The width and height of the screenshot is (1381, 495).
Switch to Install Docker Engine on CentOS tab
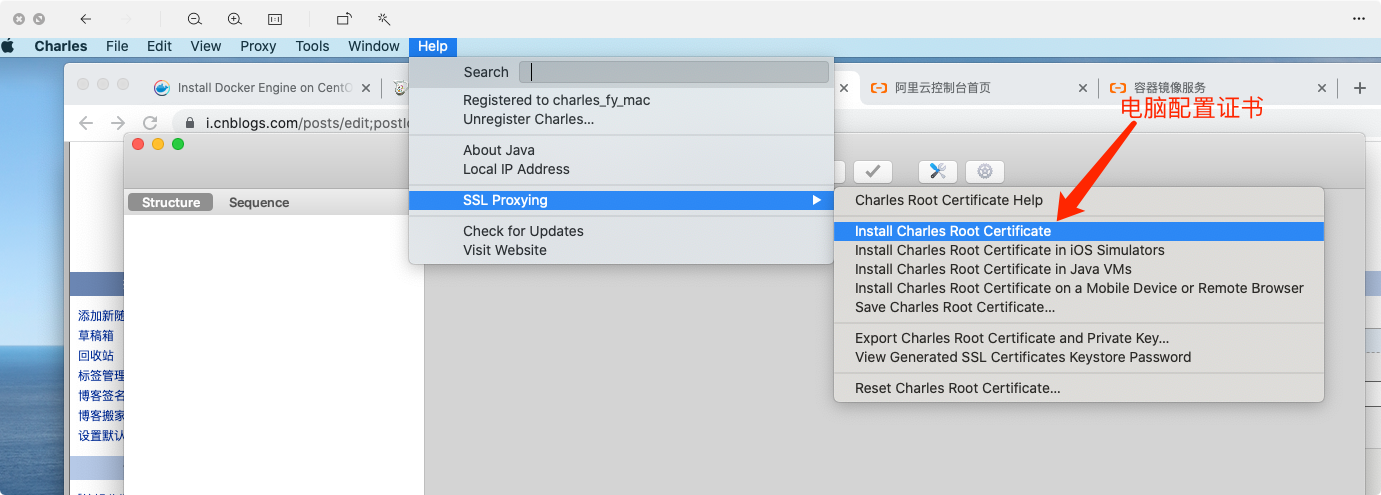tap(264, 88)
